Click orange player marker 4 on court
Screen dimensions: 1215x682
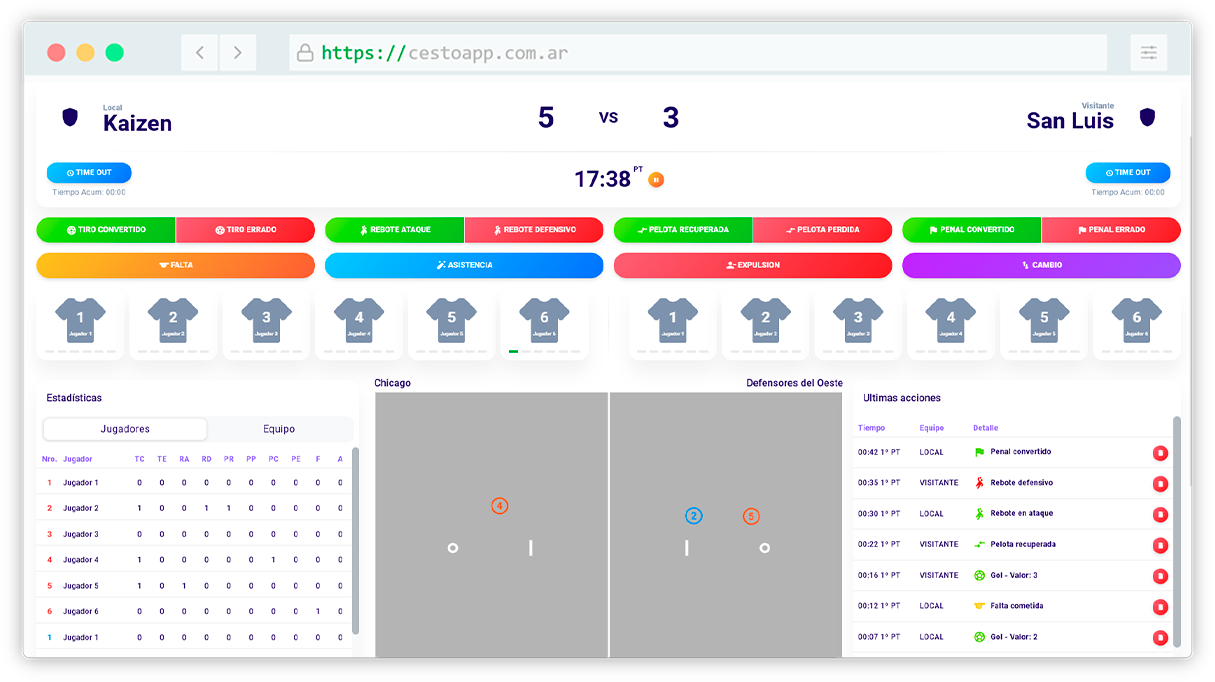tap(500, 507)
